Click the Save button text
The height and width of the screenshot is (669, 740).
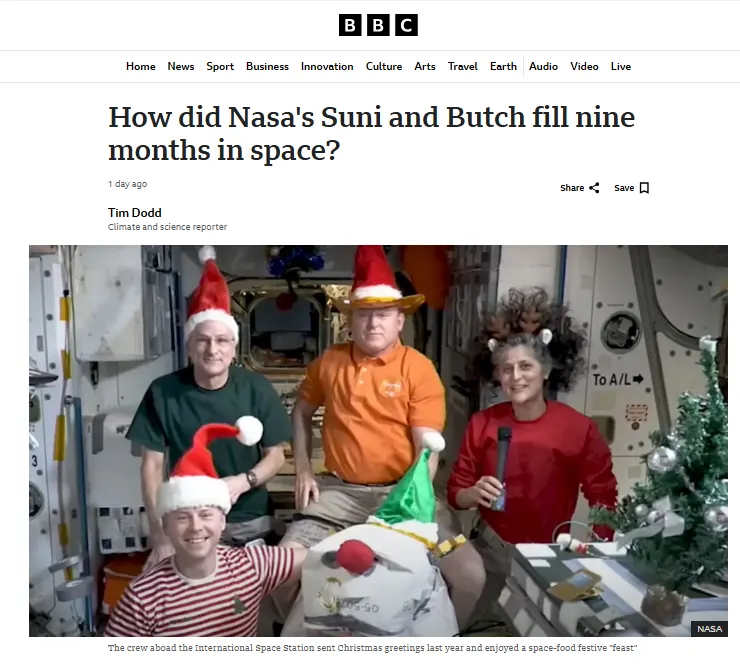pyautogui.click(x=624, y=188)
